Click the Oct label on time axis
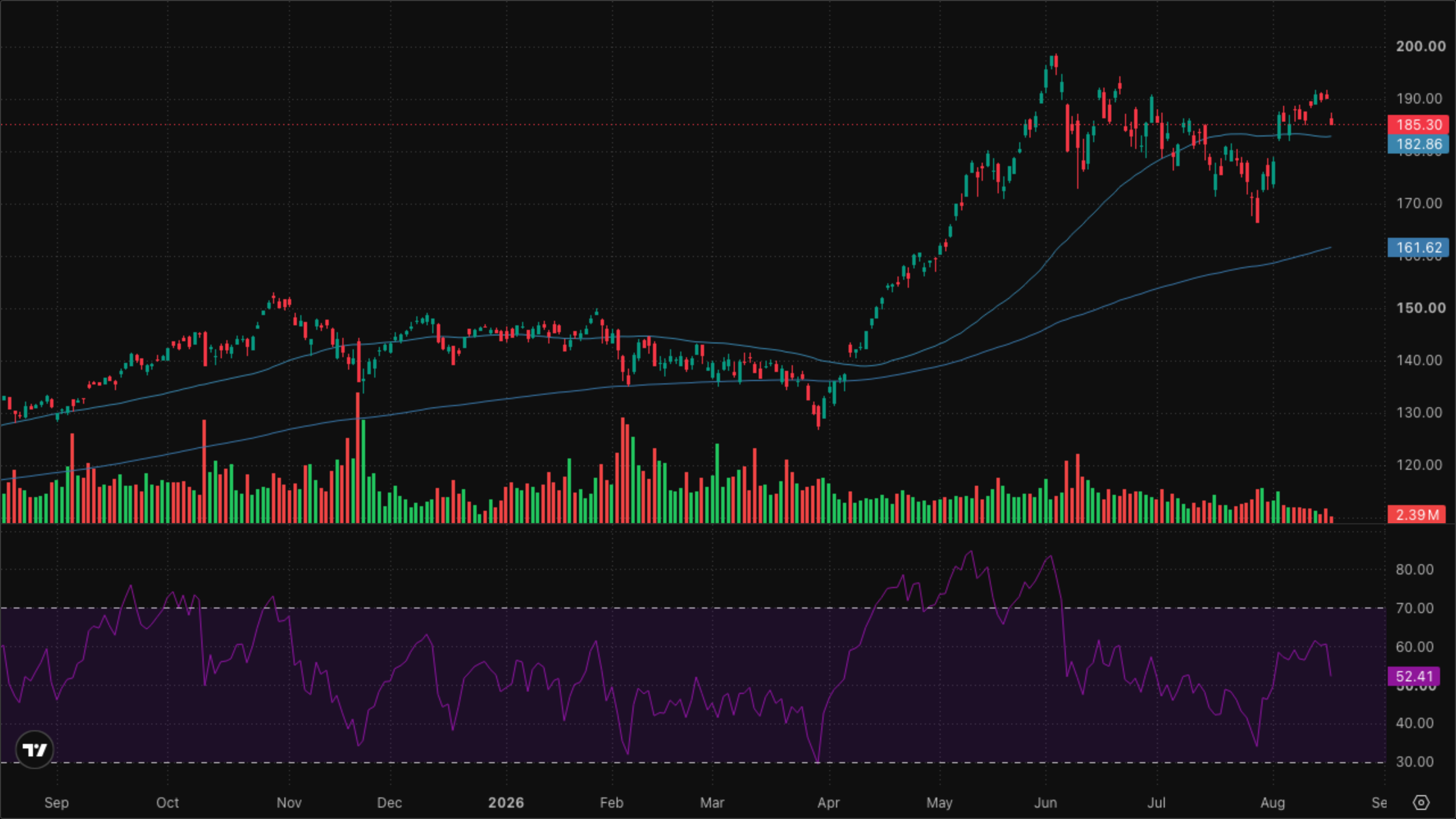The height and width of the screenshot is (819, 1456). [x=167, y=803]
